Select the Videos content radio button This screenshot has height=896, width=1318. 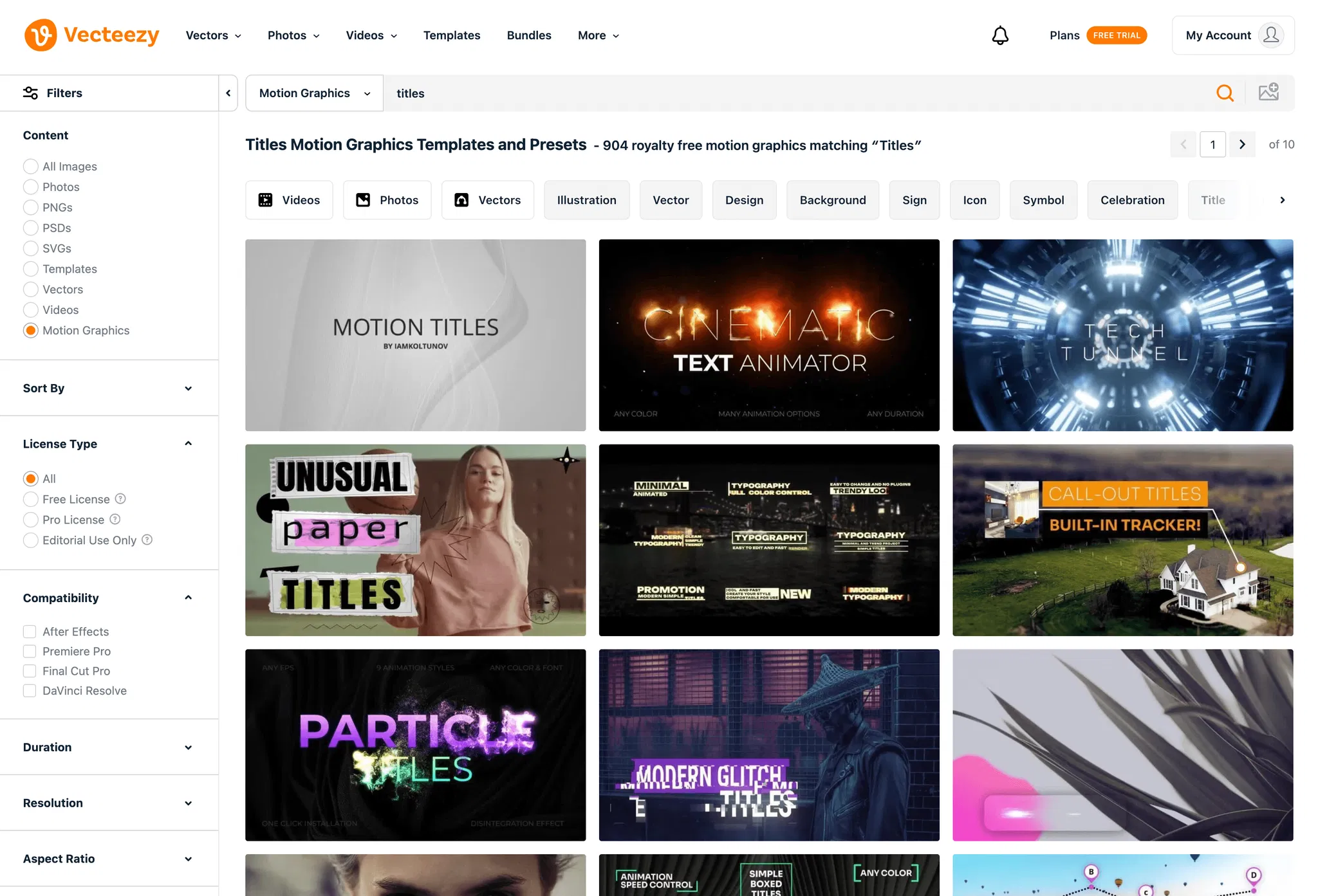(30, 310)
